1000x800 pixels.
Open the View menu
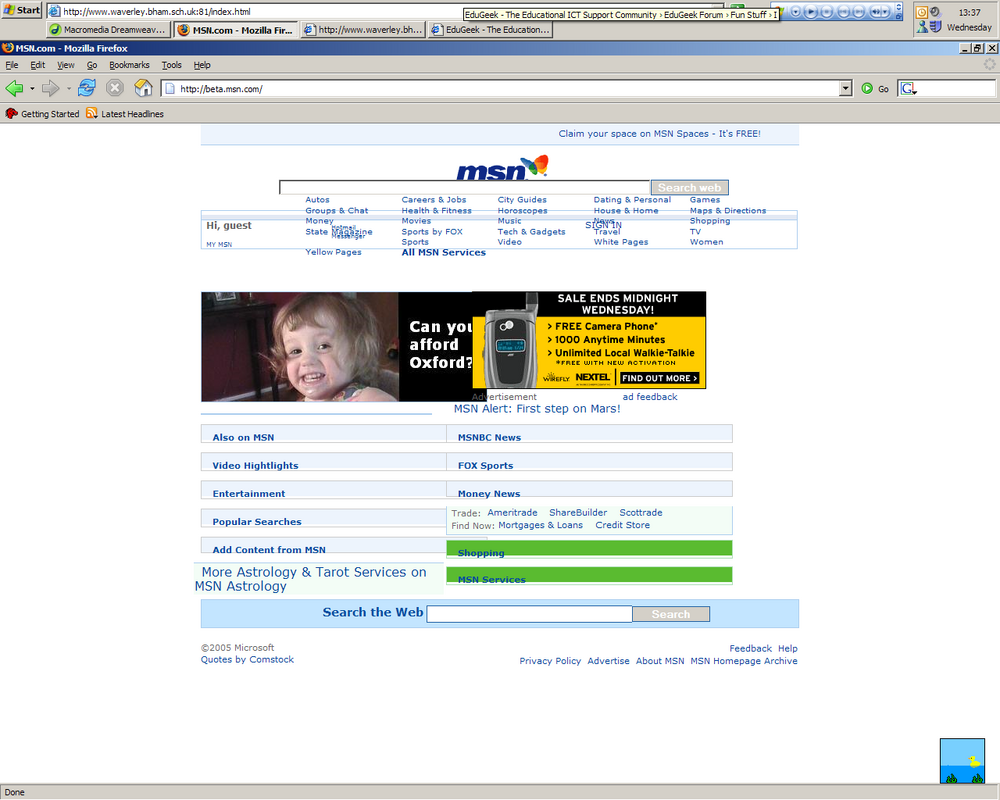point(66,65)
